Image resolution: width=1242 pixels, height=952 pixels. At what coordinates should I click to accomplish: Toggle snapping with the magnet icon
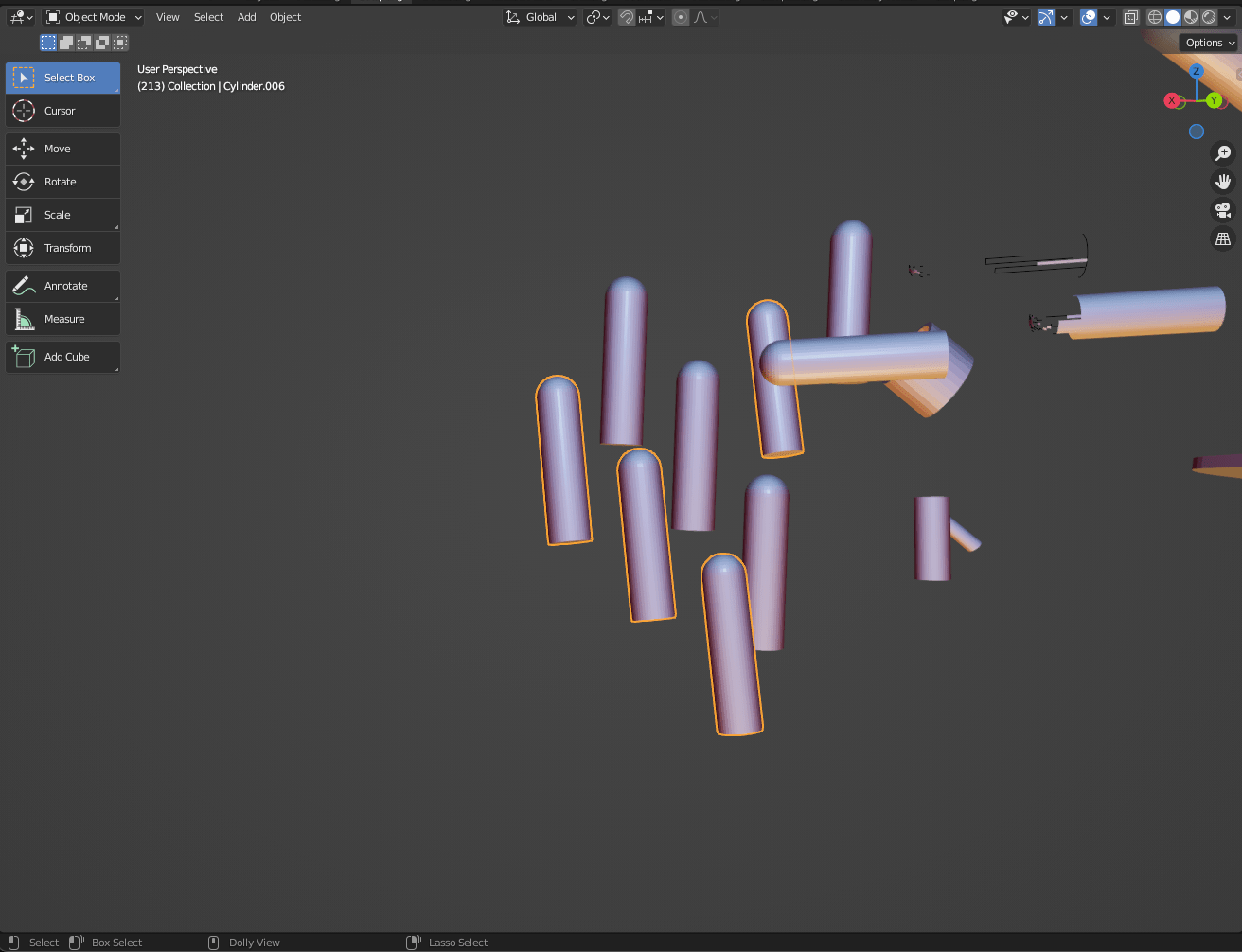click(625, 16)
